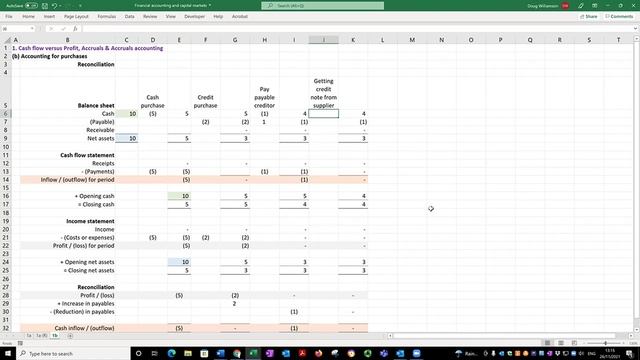Click the taskbar 'Type here to search' box
This screenshot has height=360, width=640.
click(73, 353)
